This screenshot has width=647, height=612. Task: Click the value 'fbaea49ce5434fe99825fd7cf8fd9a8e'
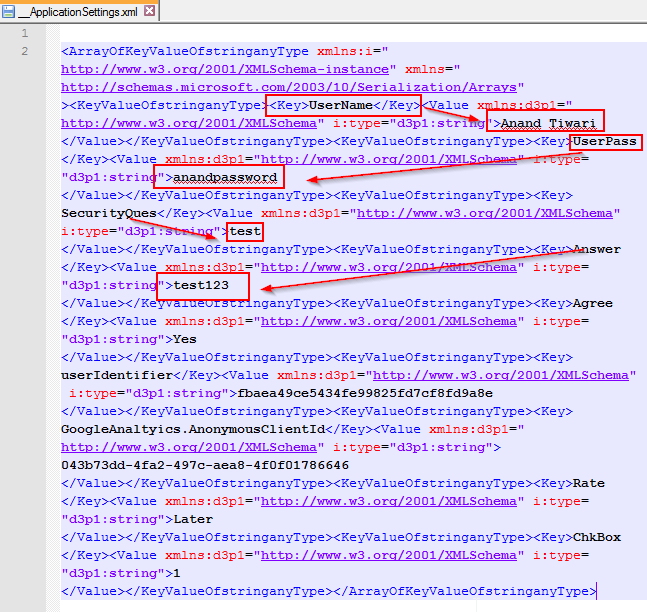(x=365, y=393)
